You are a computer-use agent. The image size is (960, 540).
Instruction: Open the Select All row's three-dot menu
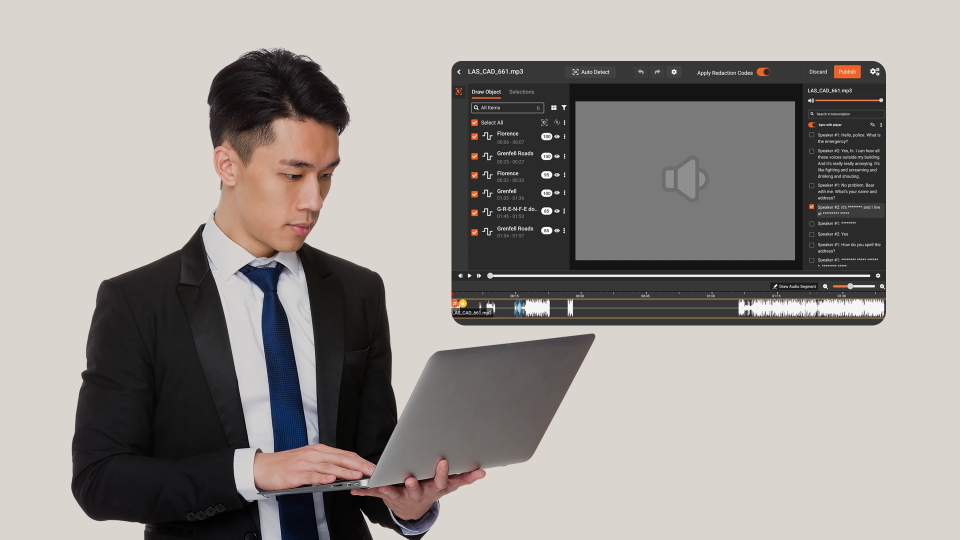coord(565,123)
